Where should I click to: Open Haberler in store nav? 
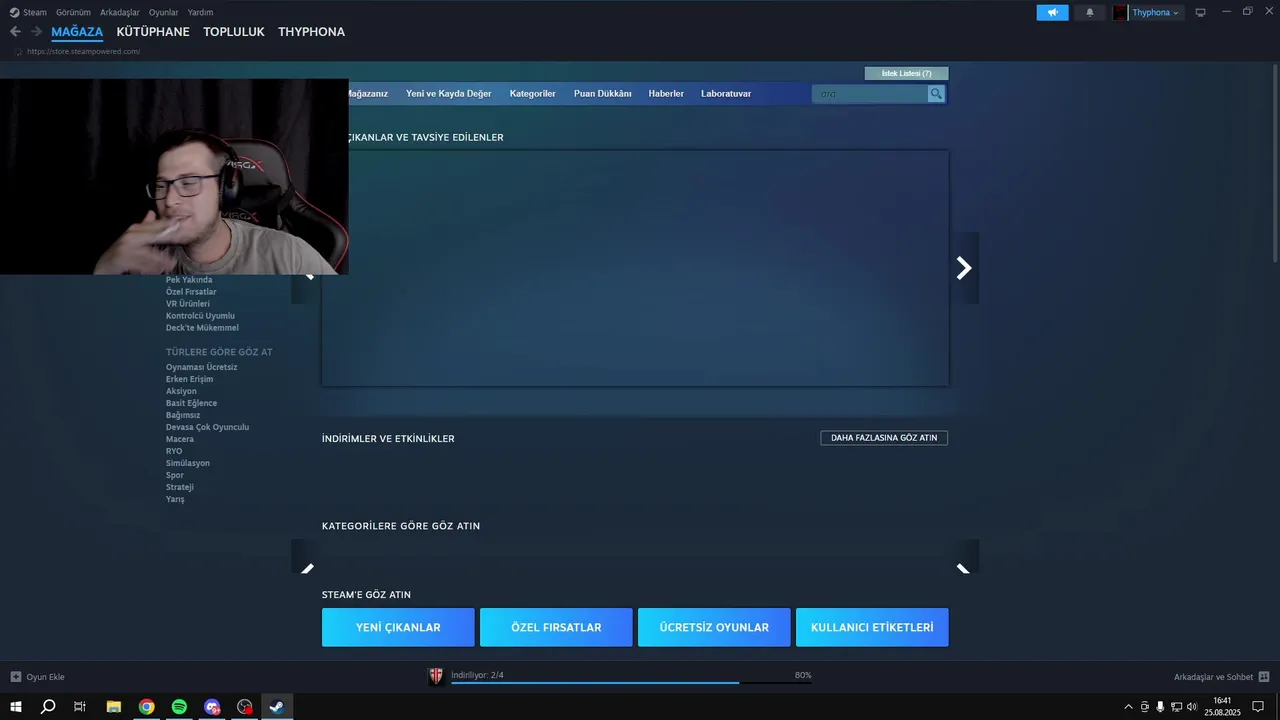coord(666,93)
